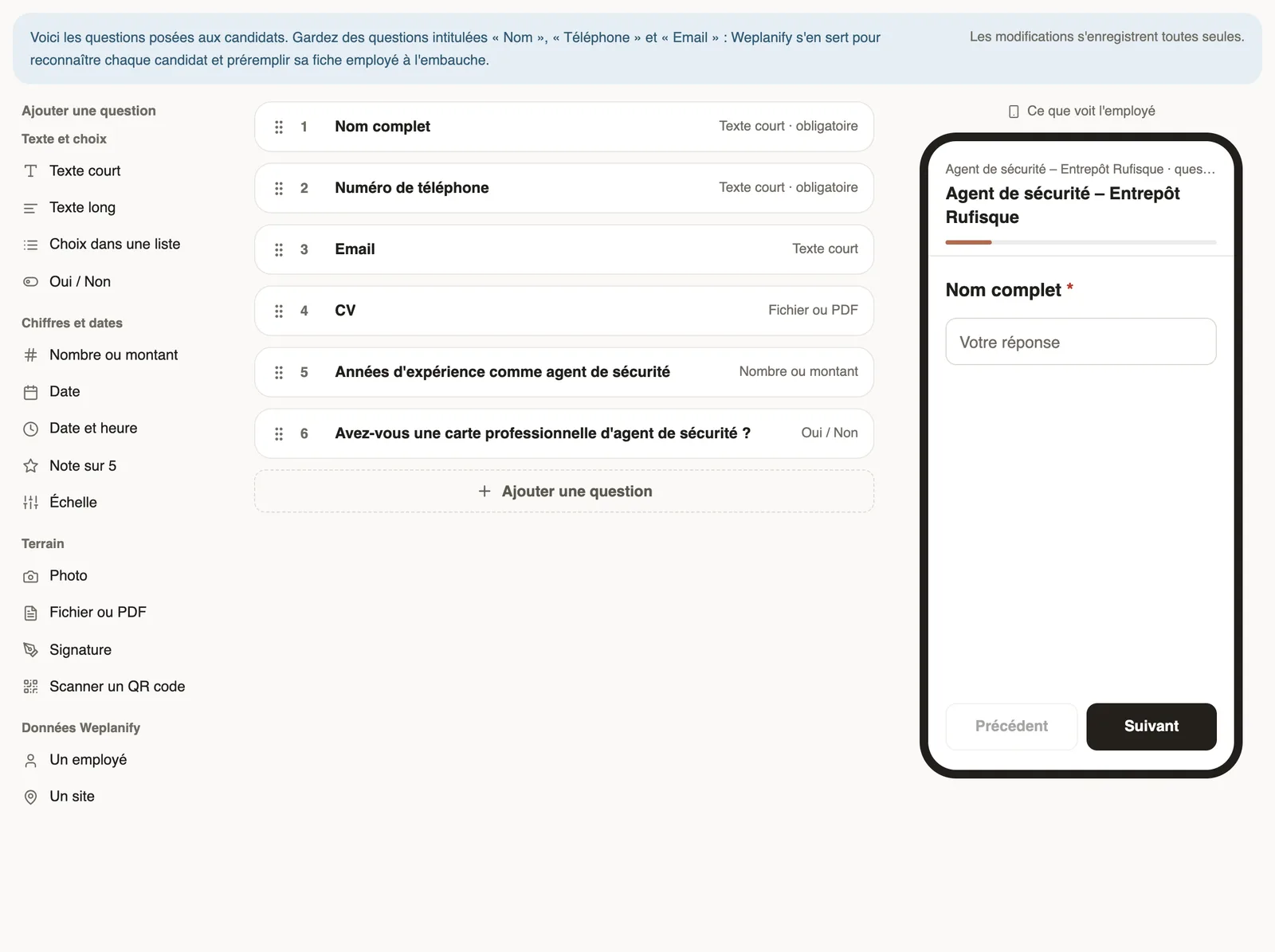Focus the Votre réponse input field

[1081, 342]
